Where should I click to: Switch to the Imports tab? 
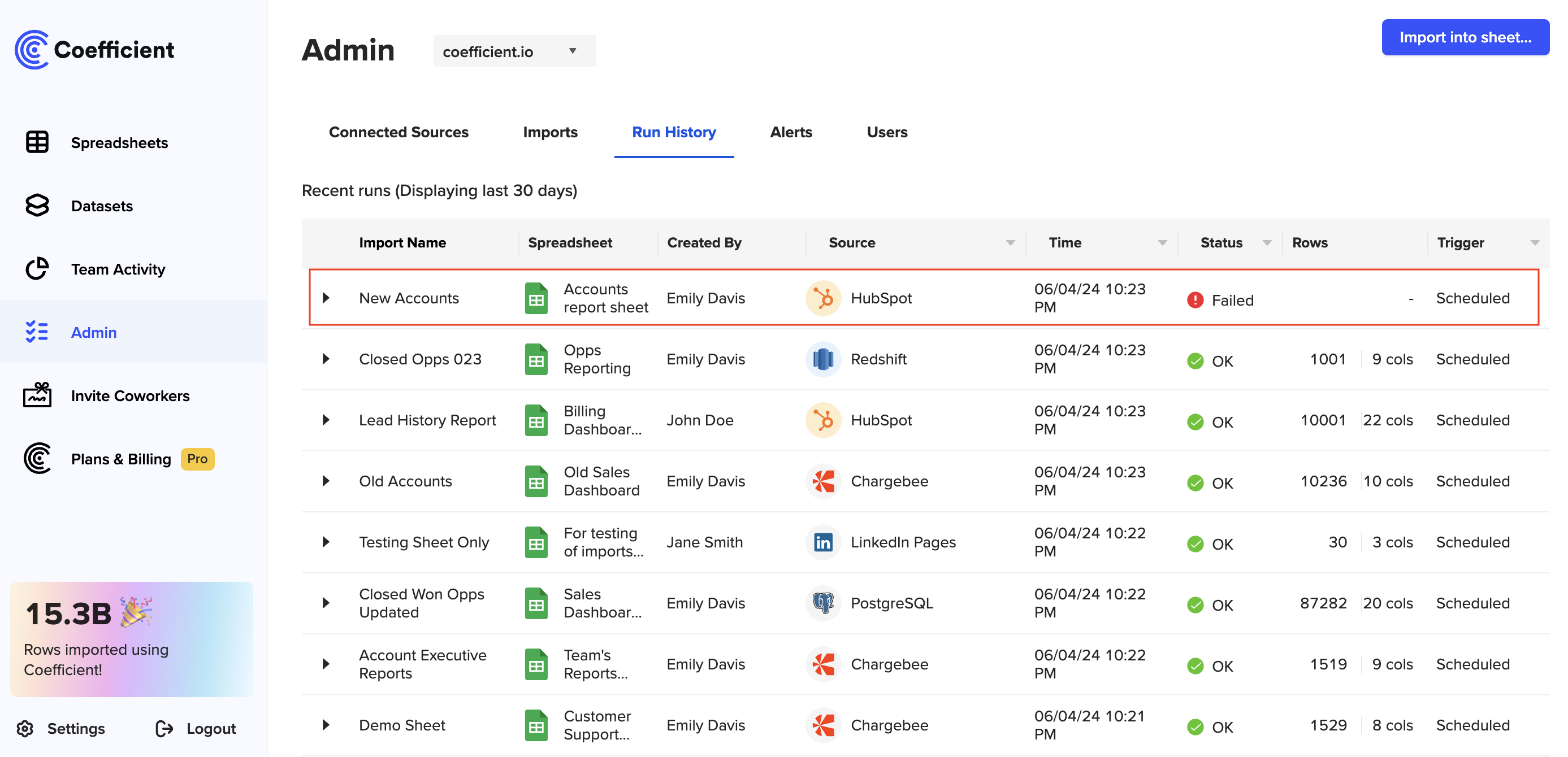click(550, 132)
